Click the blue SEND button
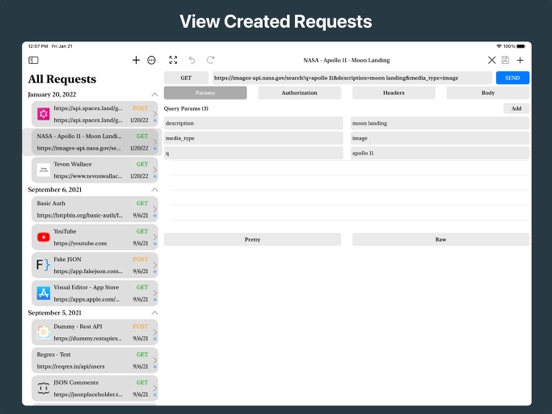This screenshot has height=414, width=552. [x=513, y=78]
